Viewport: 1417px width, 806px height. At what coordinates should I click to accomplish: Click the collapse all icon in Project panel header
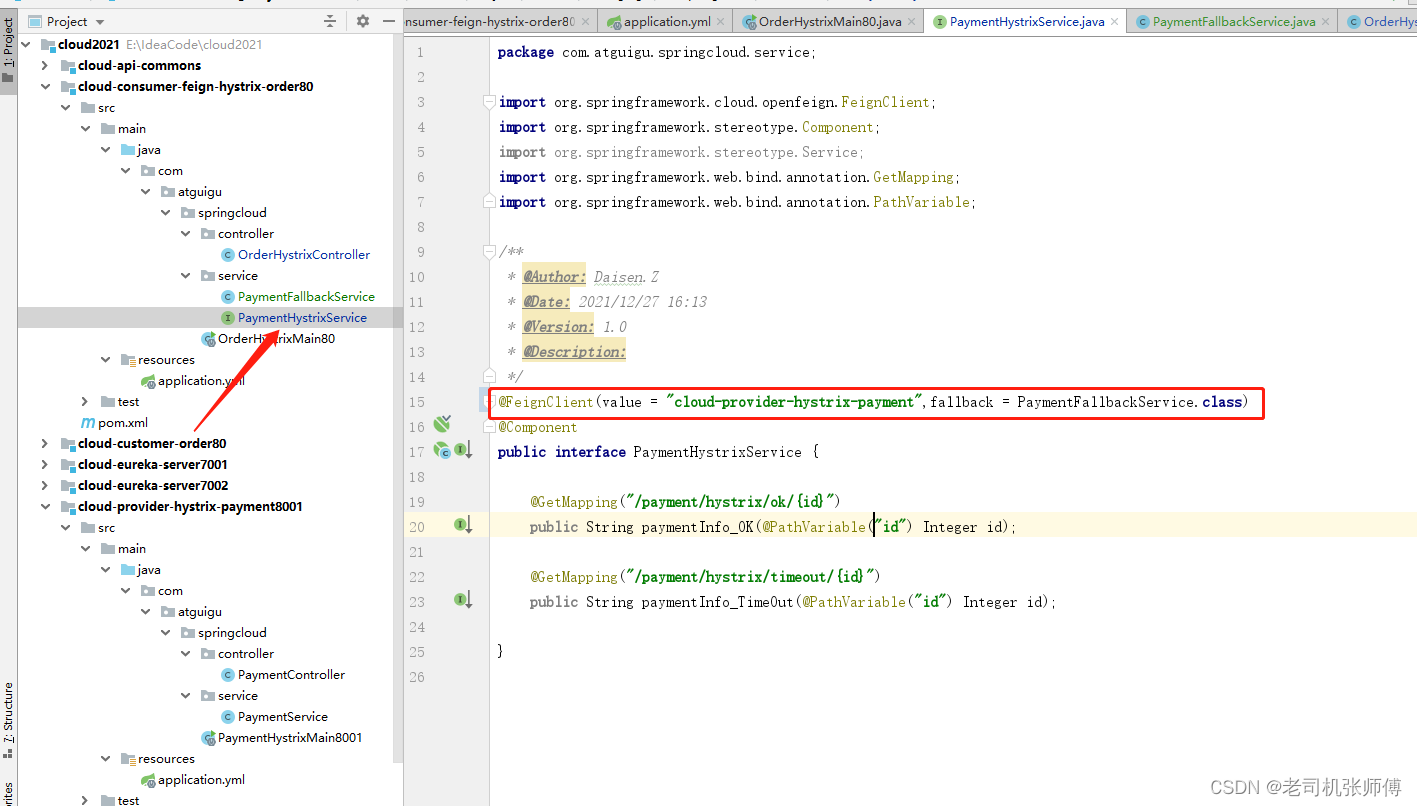[331, 21]
